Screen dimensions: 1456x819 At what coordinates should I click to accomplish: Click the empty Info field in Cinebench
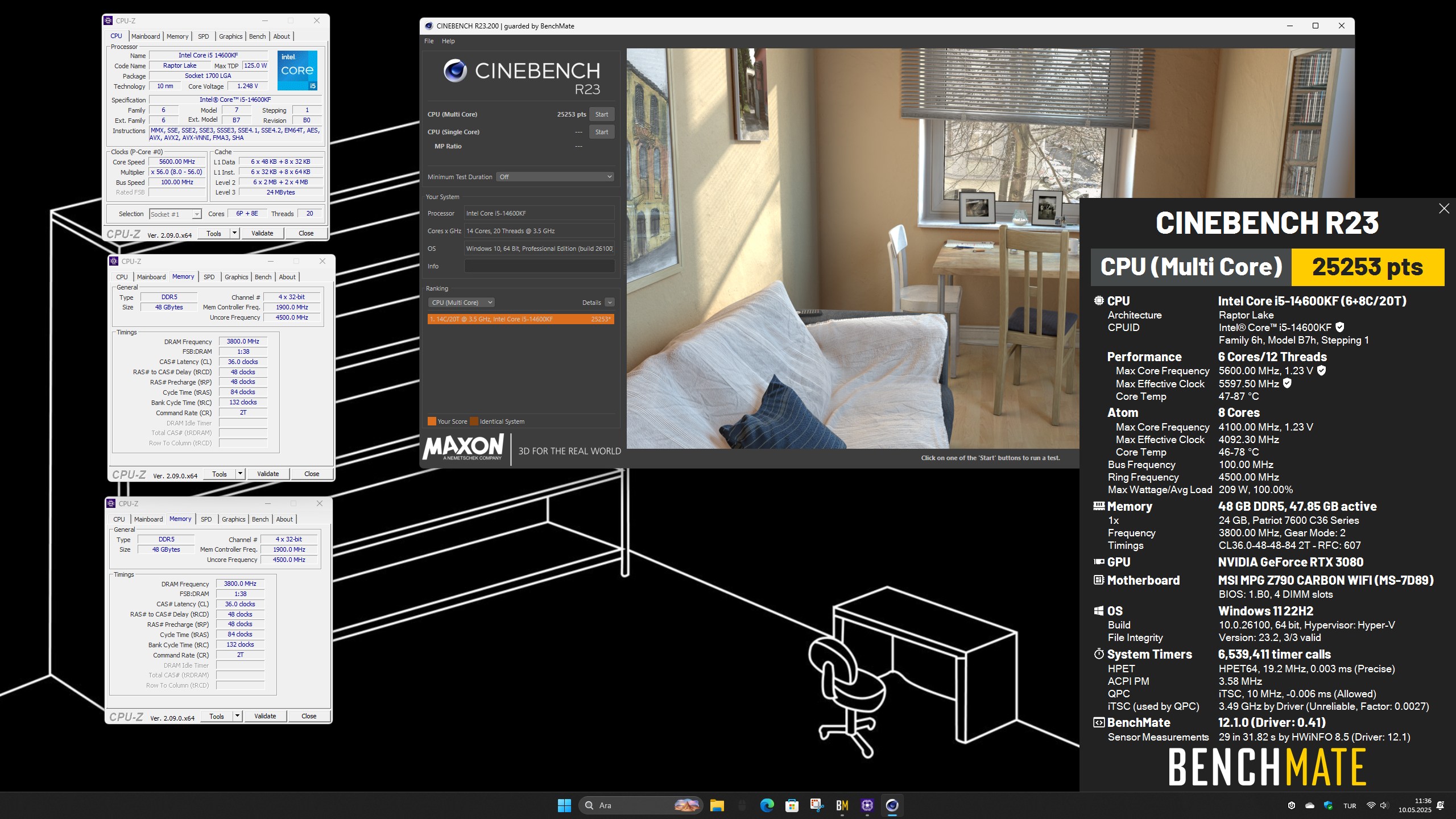click(x=539, y=266)
